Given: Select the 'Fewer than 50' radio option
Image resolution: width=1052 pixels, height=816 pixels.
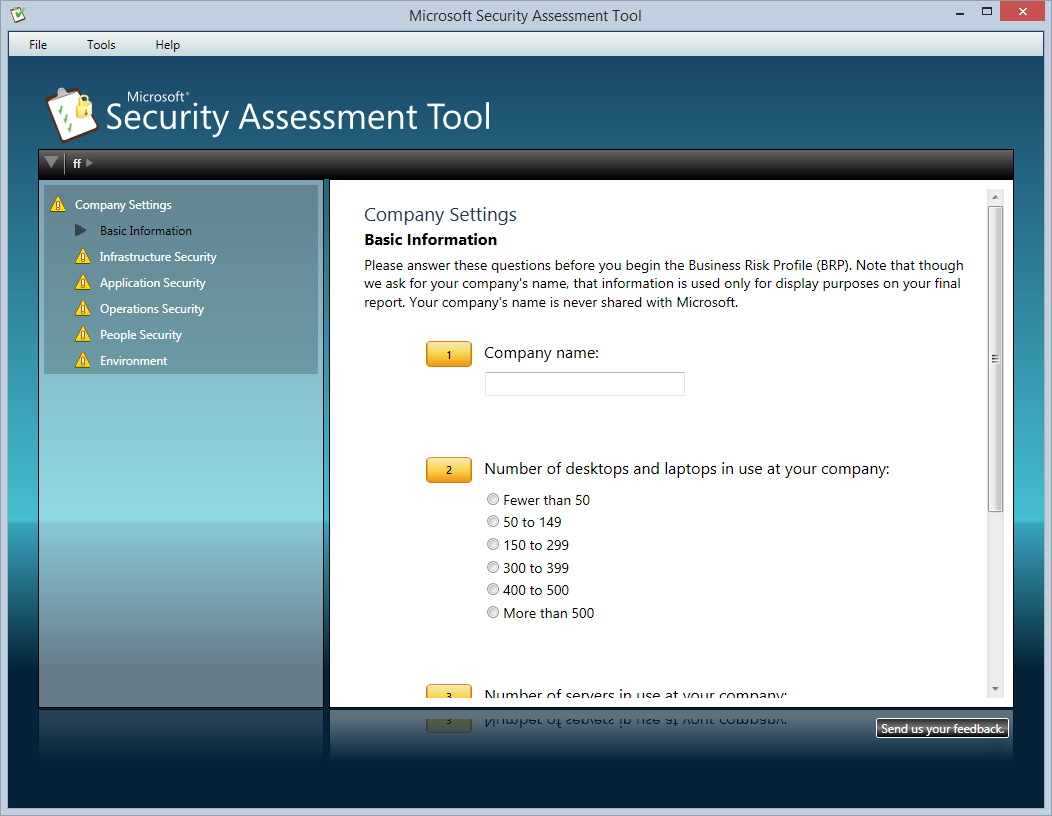Looking at the screenshot, I should [x=493, y=499].
